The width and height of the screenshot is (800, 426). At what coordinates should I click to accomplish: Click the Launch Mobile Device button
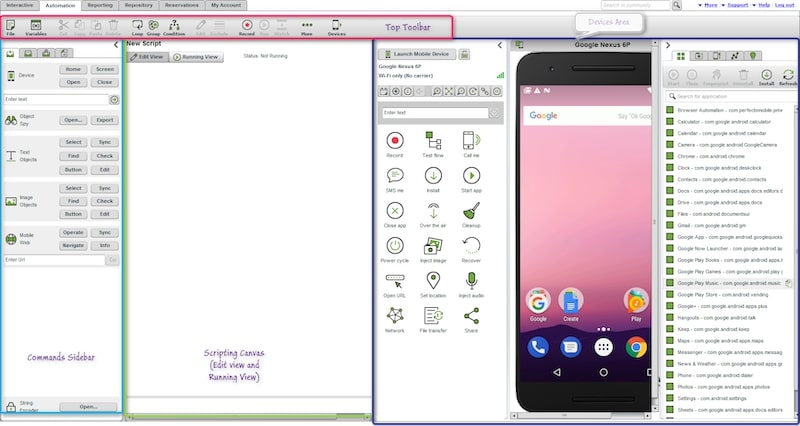417,54
